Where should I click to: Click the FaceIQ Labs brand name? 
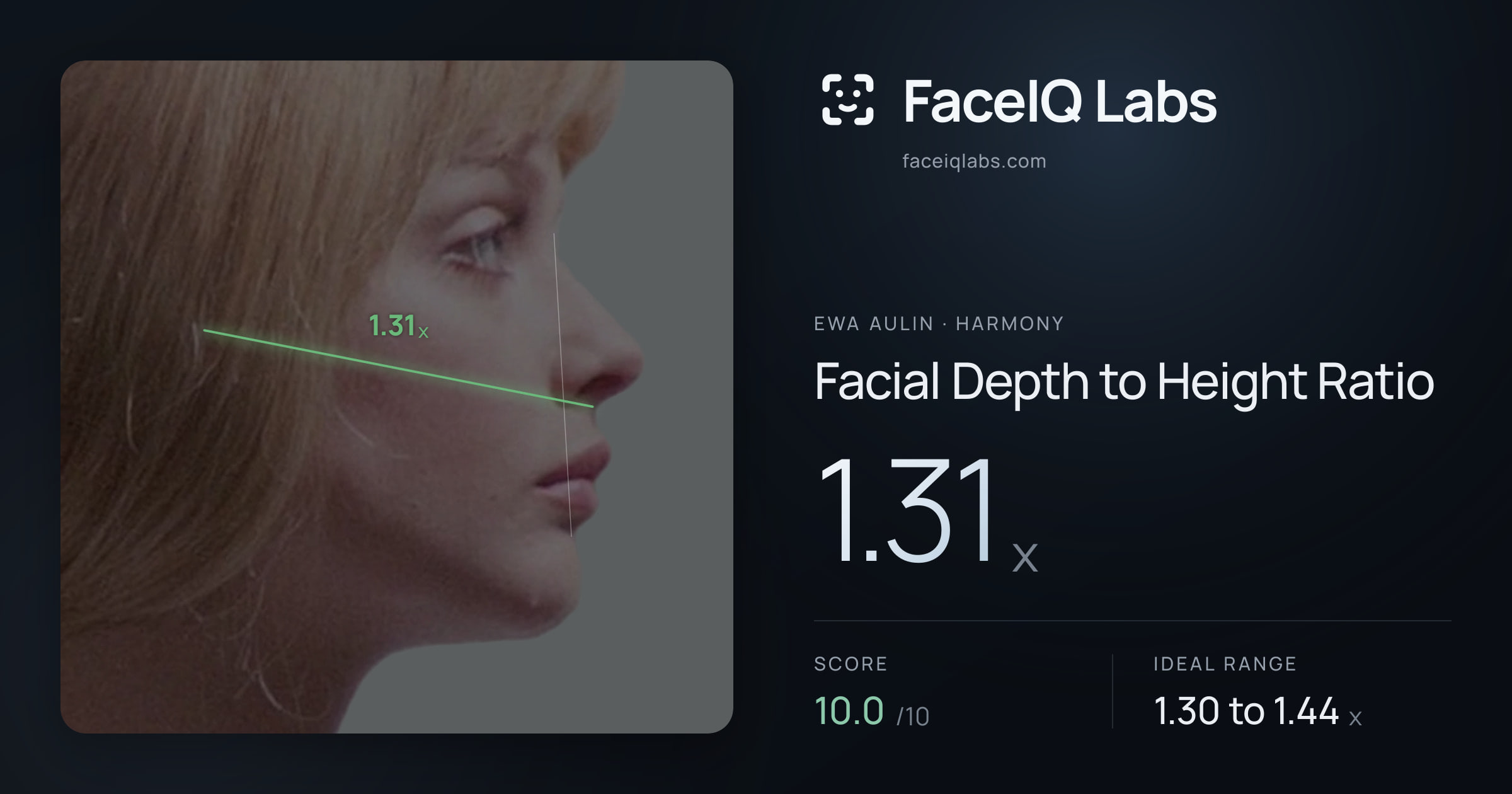tap(1060, 101)
